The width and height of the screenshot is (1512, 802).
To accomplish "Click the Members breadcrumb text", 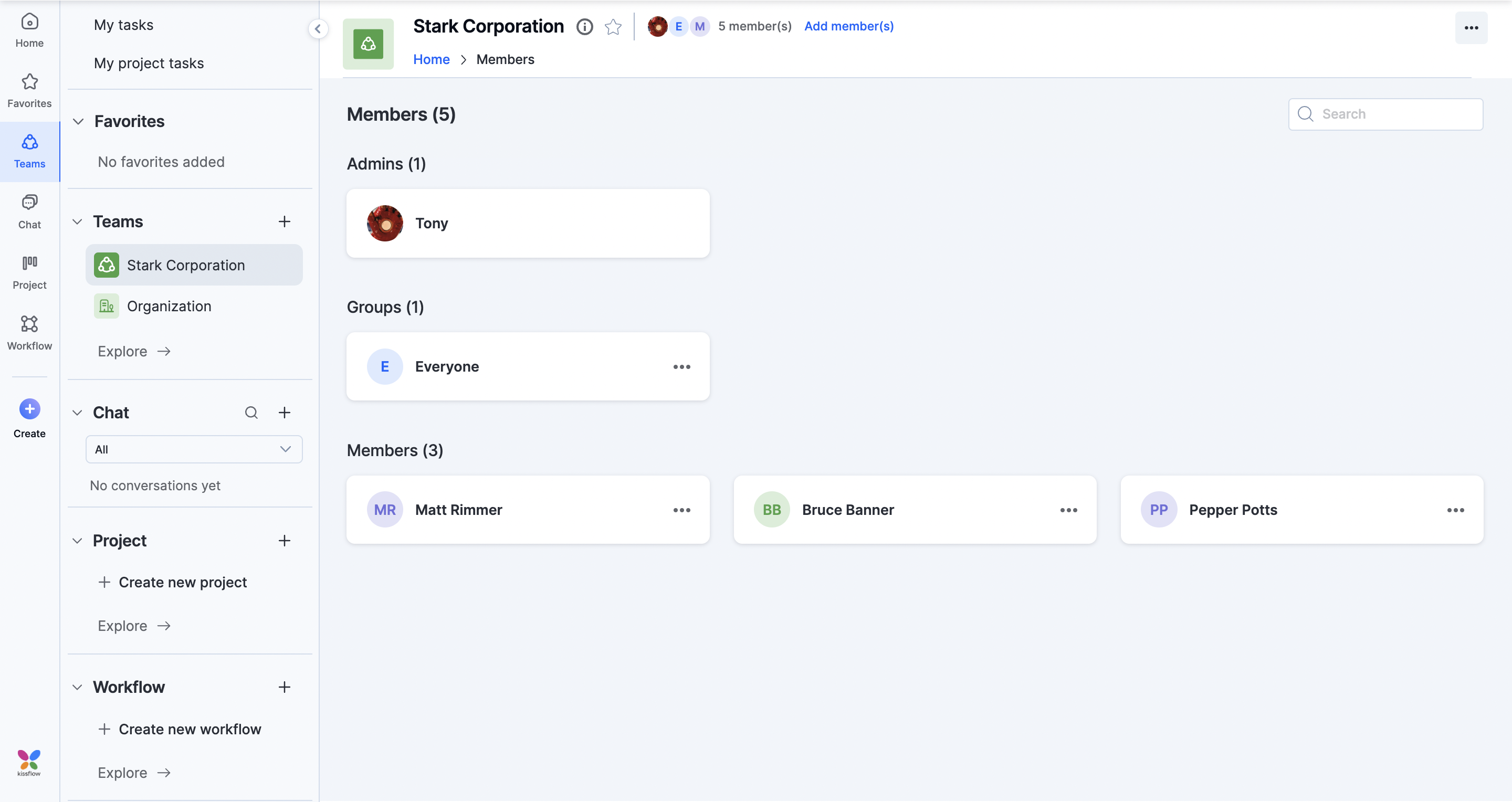I will (505, 59).
